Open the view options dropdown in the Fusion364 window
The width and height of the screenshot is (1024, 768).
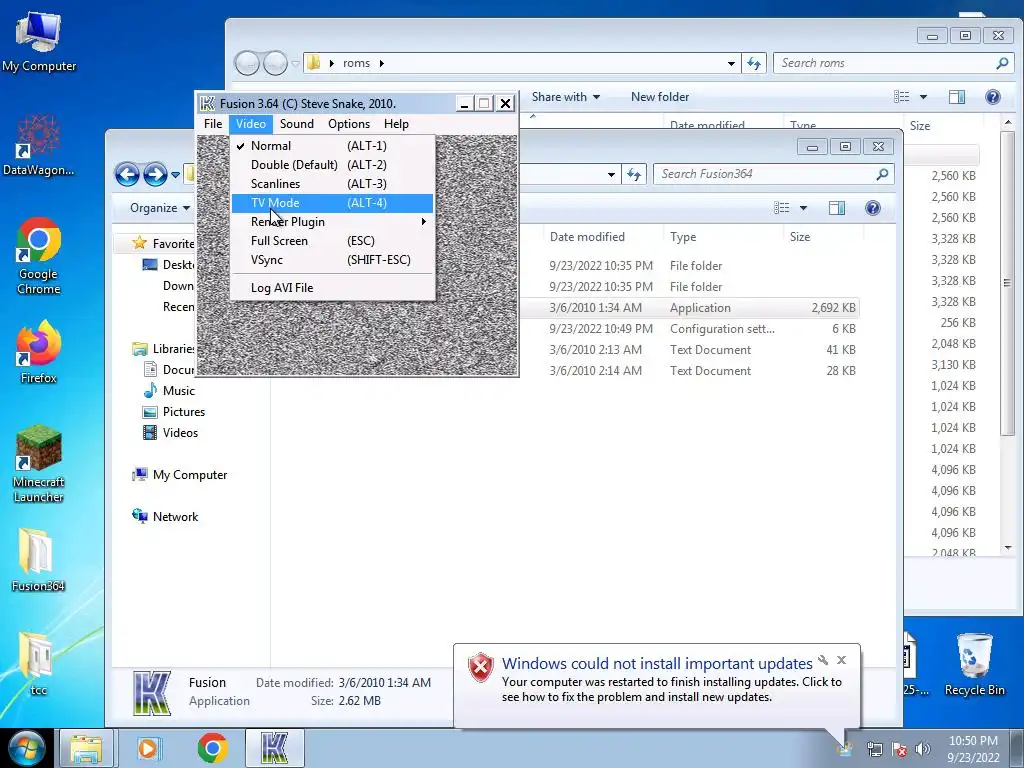pyautogui.click(x=803, y=208)
